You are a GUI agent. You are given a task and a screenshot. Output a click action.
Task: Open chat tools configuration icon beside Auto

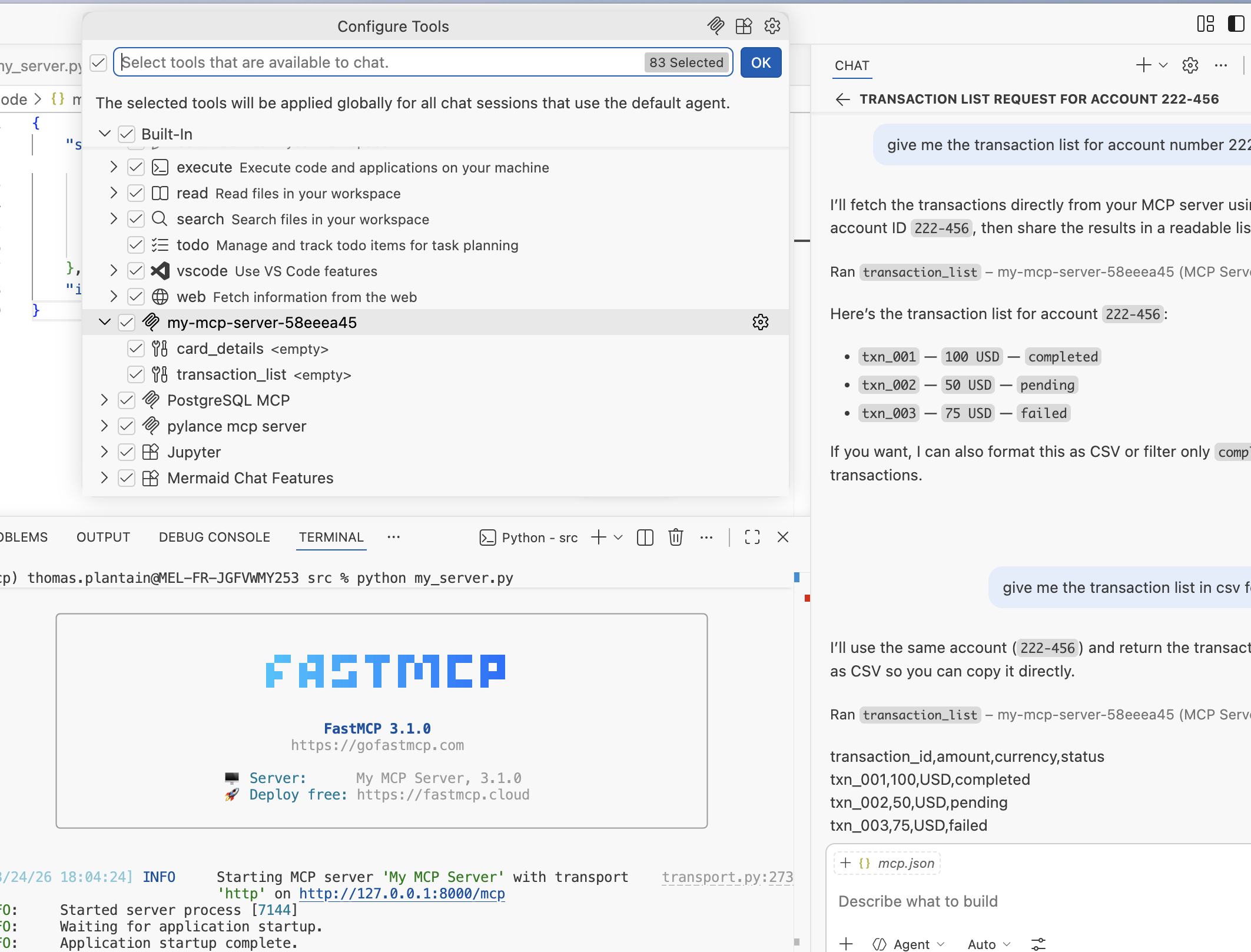1038,944
